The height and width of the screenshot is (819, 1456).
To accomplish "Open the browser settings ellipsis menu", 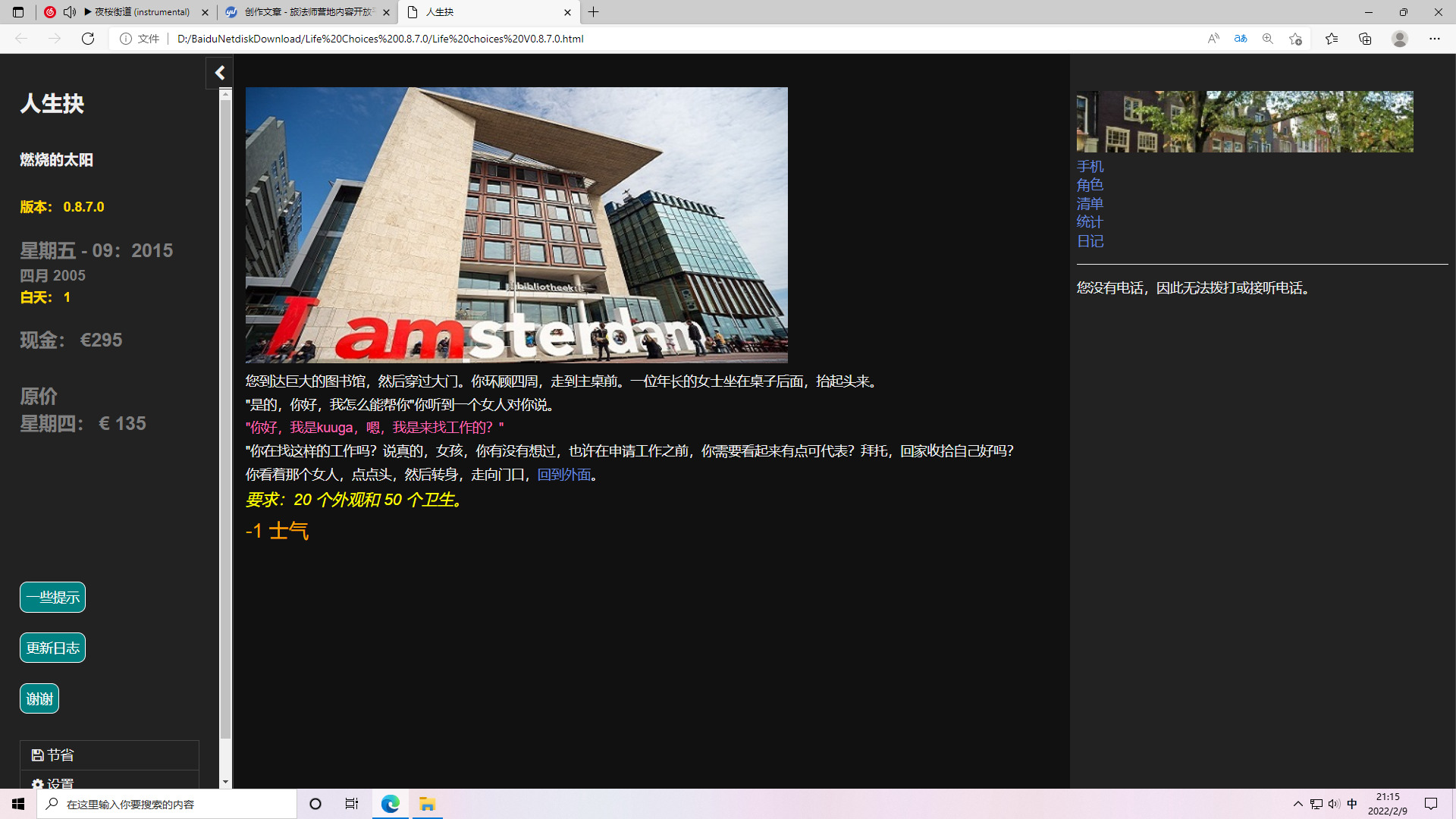I will [x=1435, y=39].
